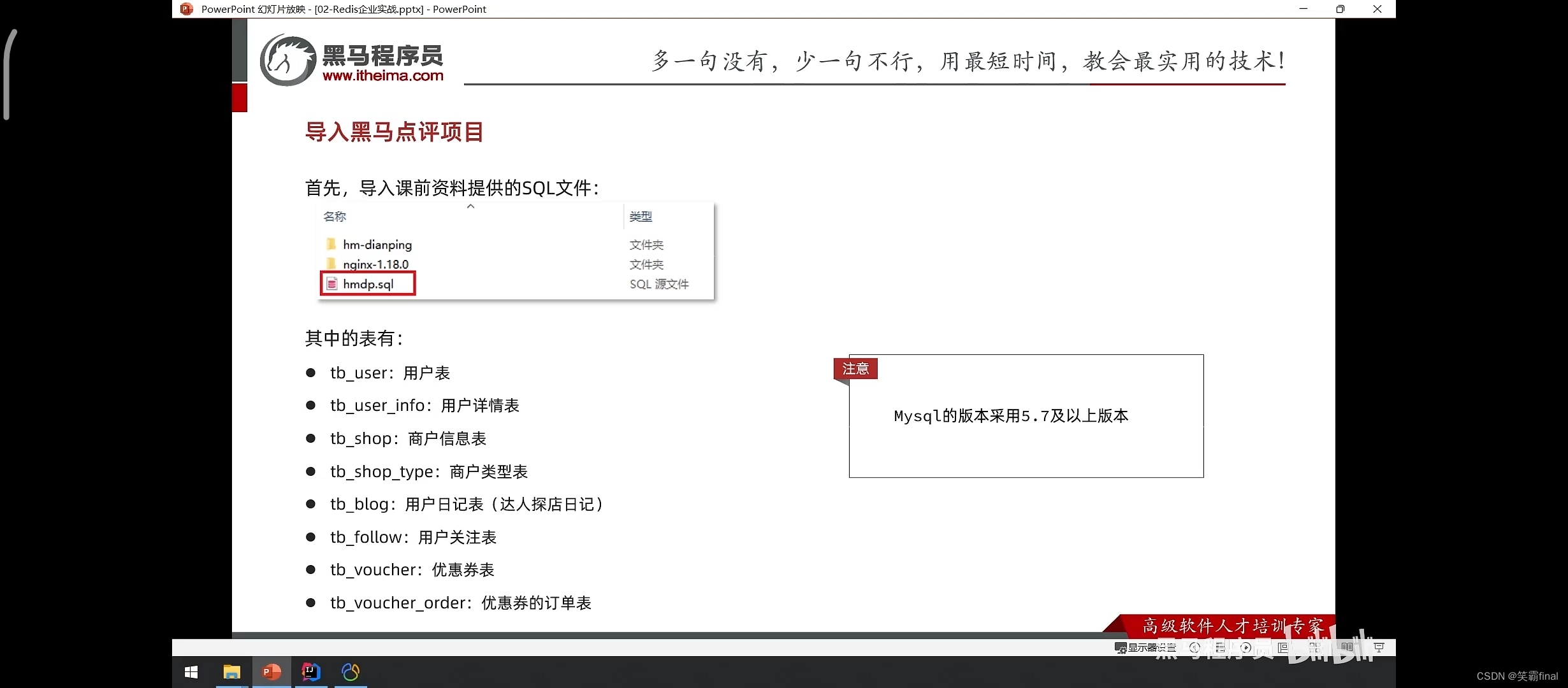Image resolution: width=1568 pixels, height=688 pixels.
Task: Select the PowerPoint taskbar icon
Action: [272, 672]
